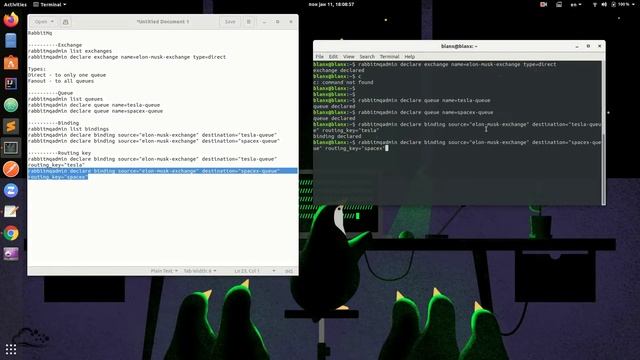Click 'declare queue name=tesla-queue' line in gedit

94,105
